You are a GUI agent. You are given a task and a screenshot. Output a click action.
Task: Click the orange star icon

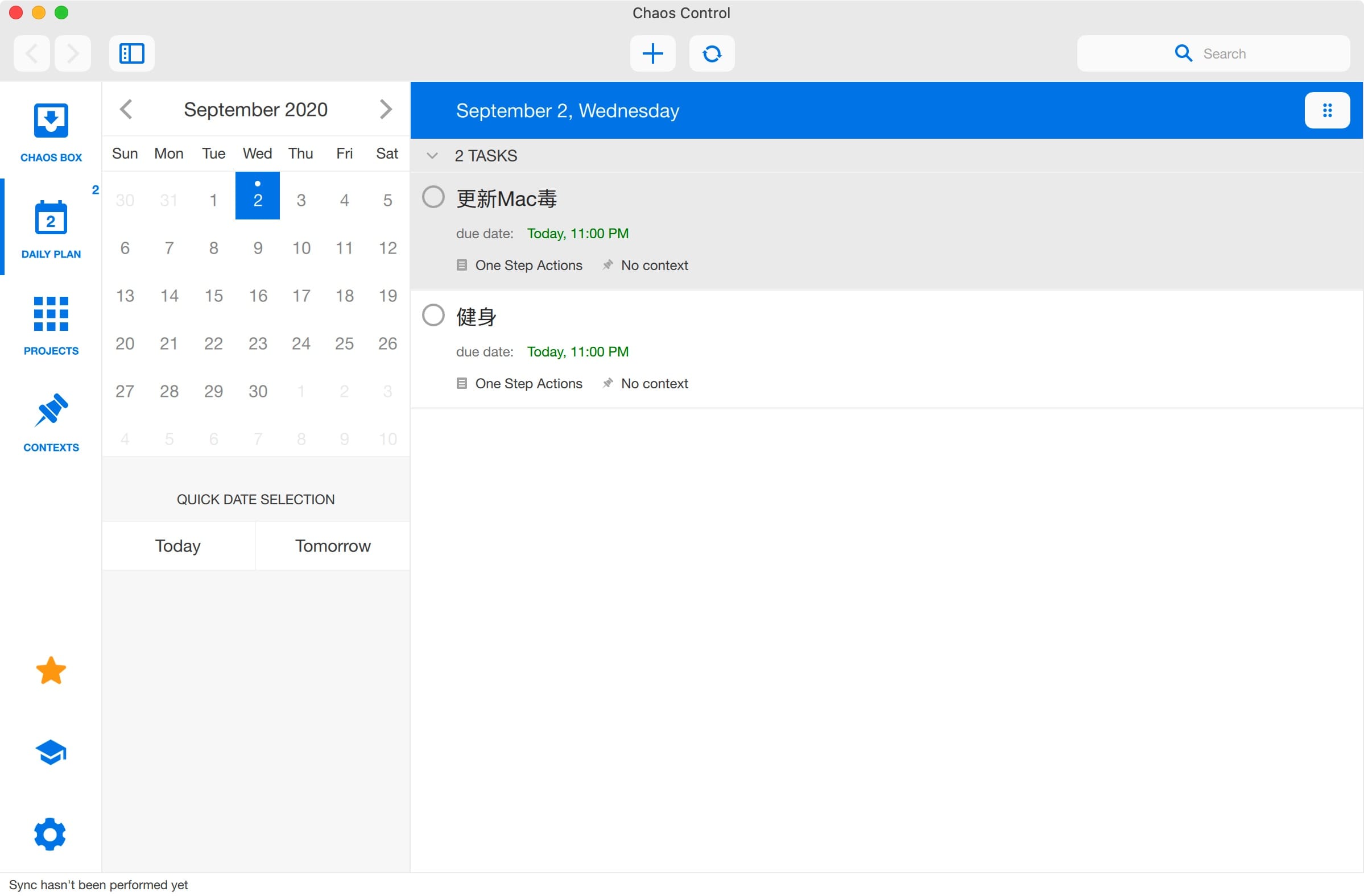51,670
